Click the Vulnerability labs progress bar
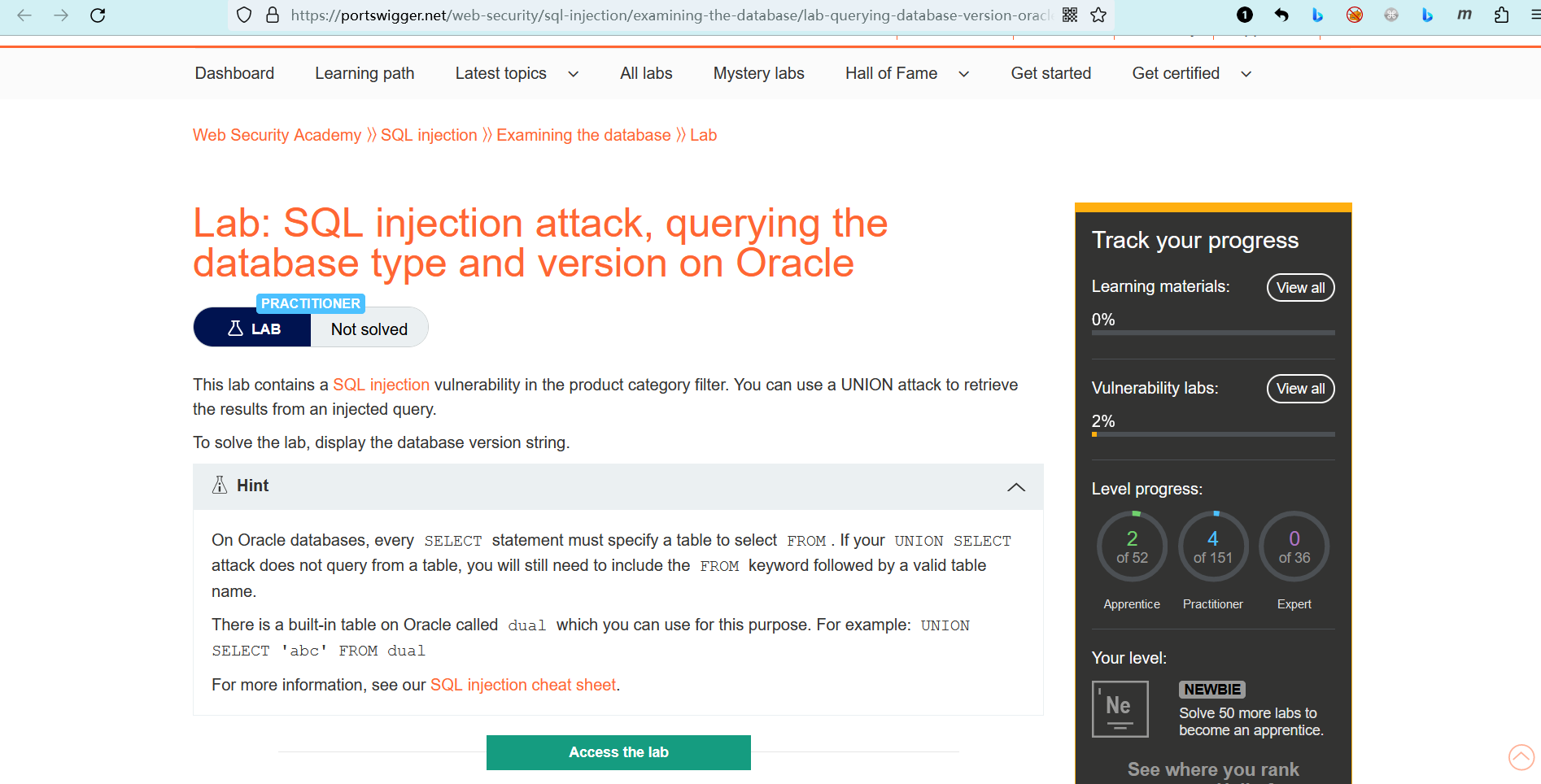The height and width of the screenshot is (784, 1541). pos(1212,434)
